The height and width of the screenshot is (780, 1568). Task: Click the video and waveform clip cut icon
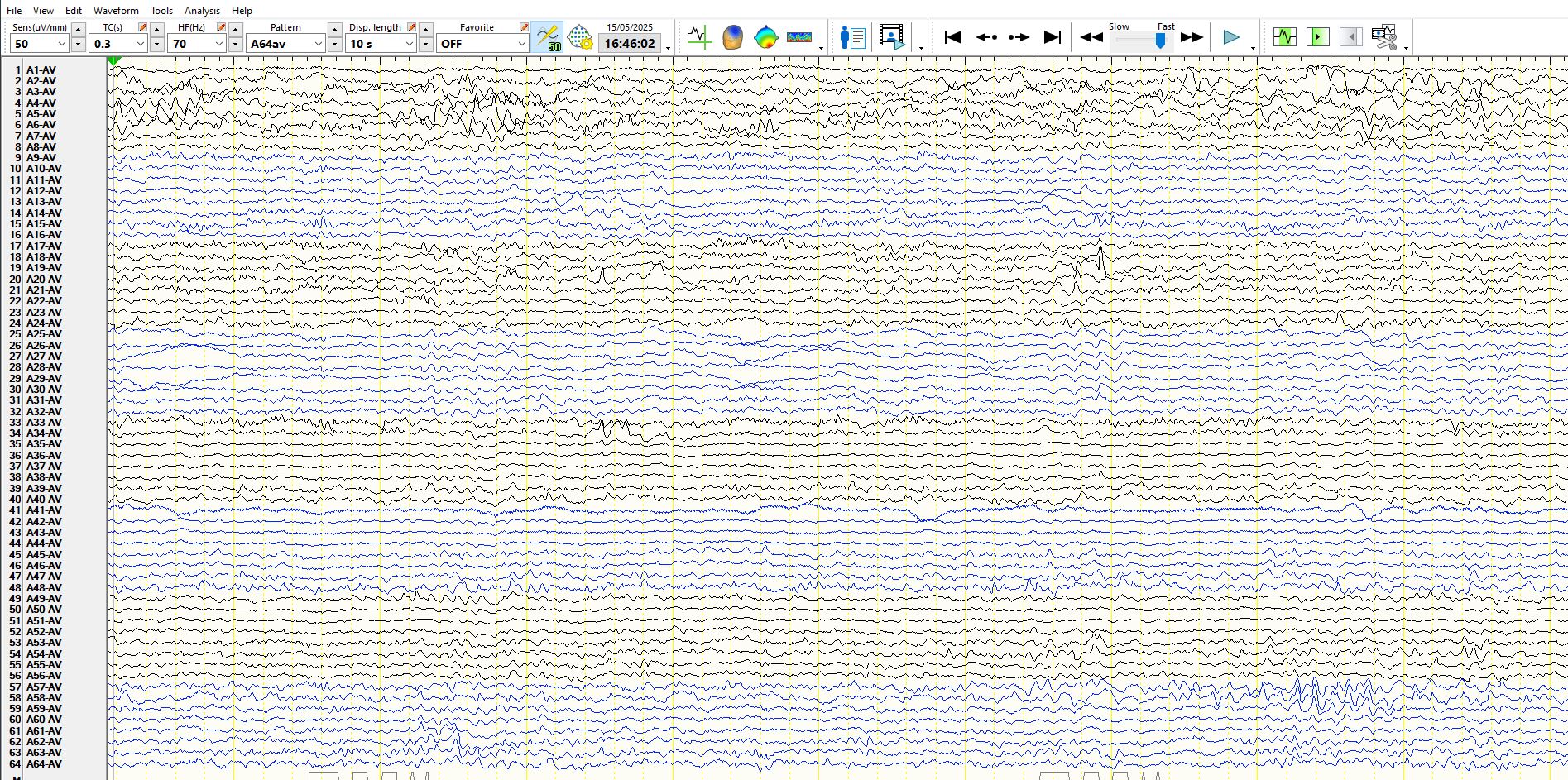(x=1383, y=37)
